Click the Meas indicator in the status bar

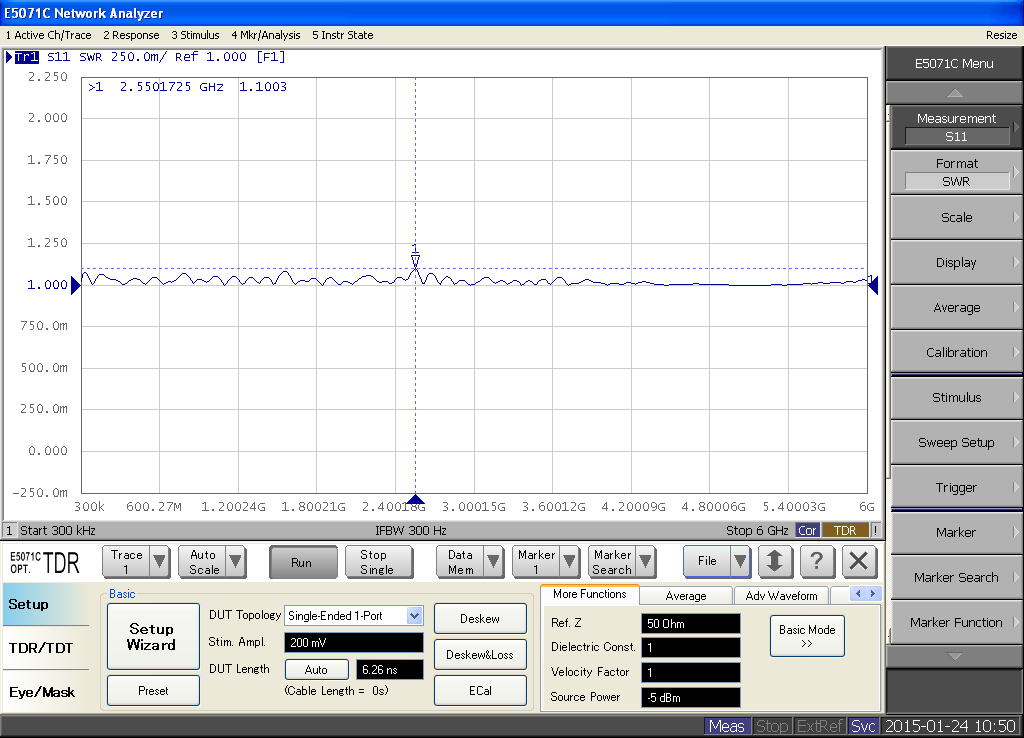click(727, 726)
